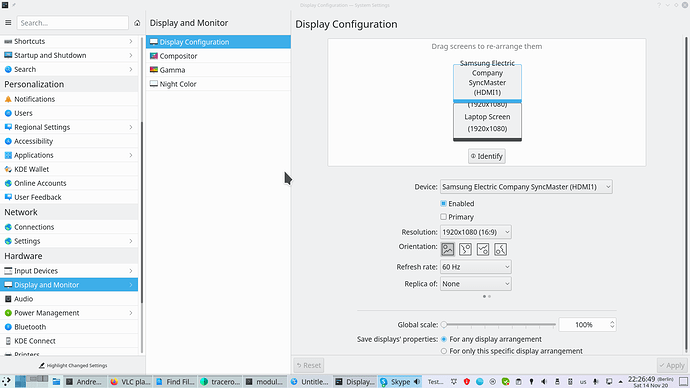Open Users settings
690x388 pixels.
pos(69,113)
